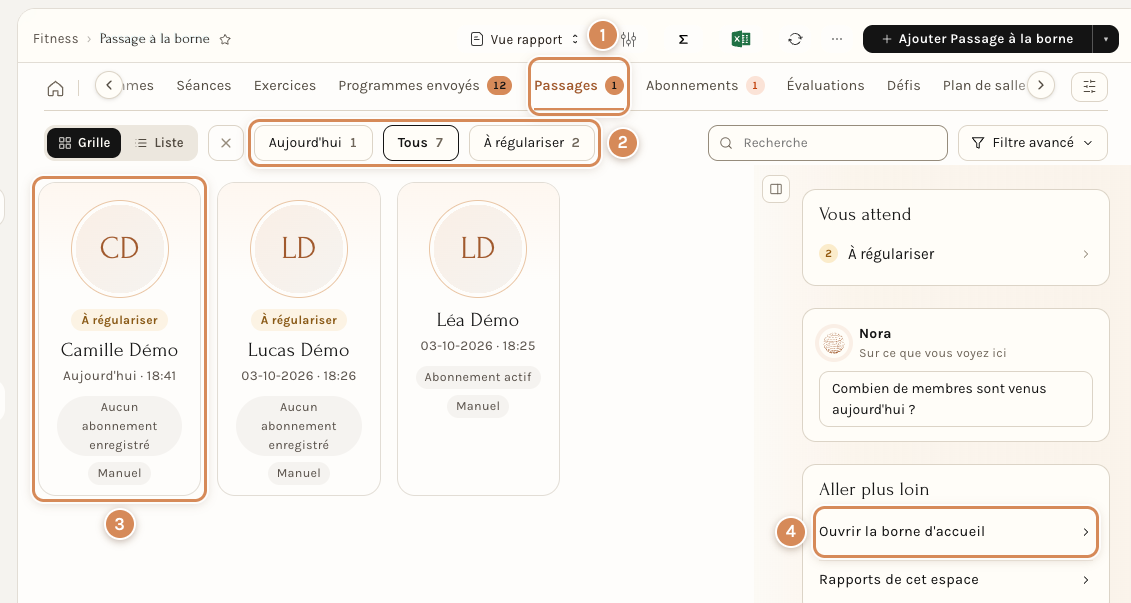Open Rapports de cet espace

[x=955, y=580]
